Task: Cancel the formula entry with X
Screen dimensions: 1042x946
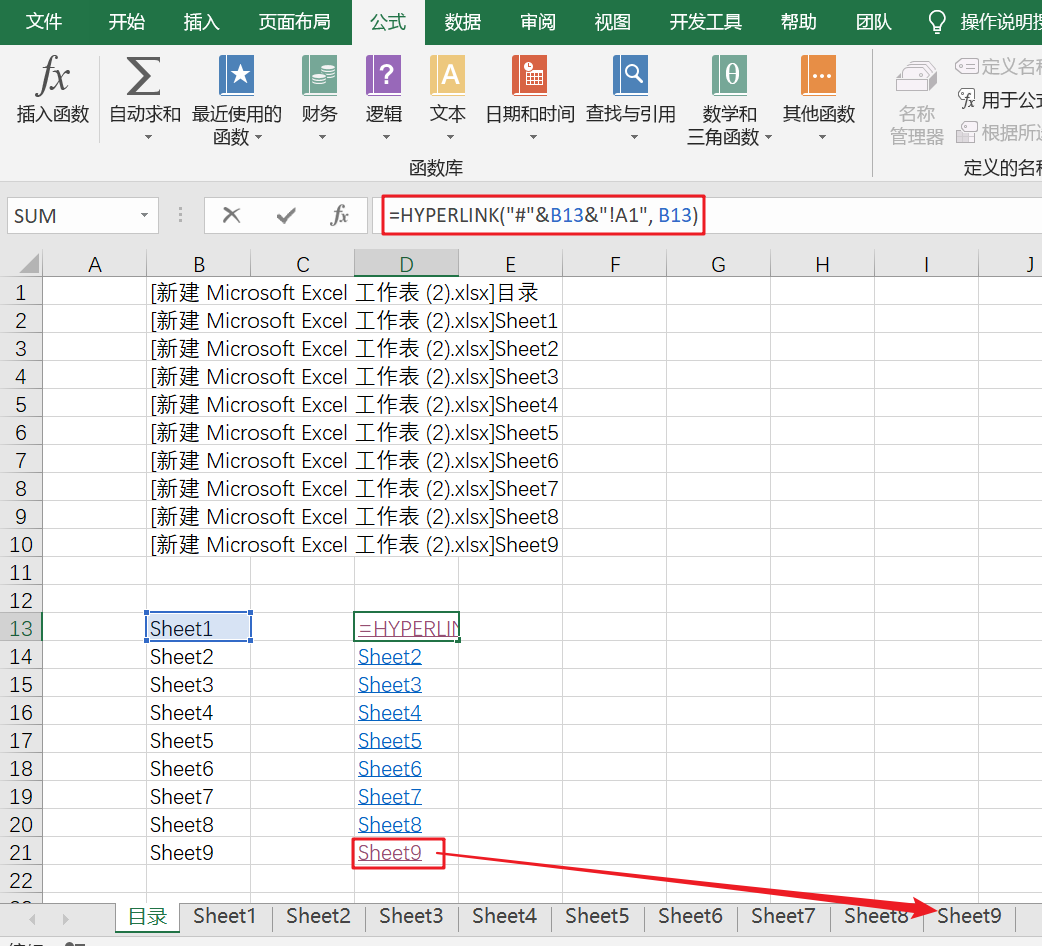Action: click(231, 215)
